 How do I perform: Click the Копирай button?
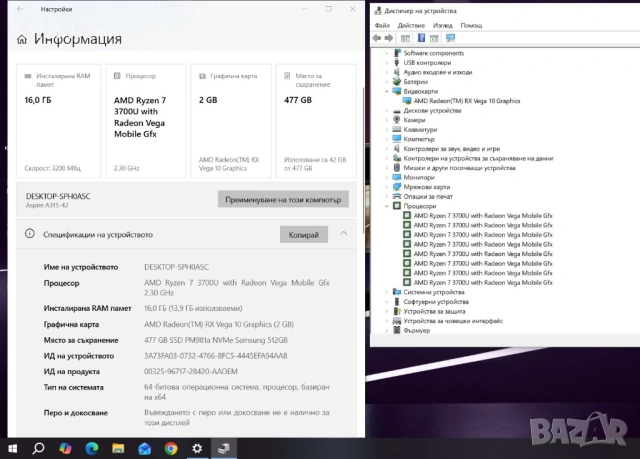click(303, 235)
